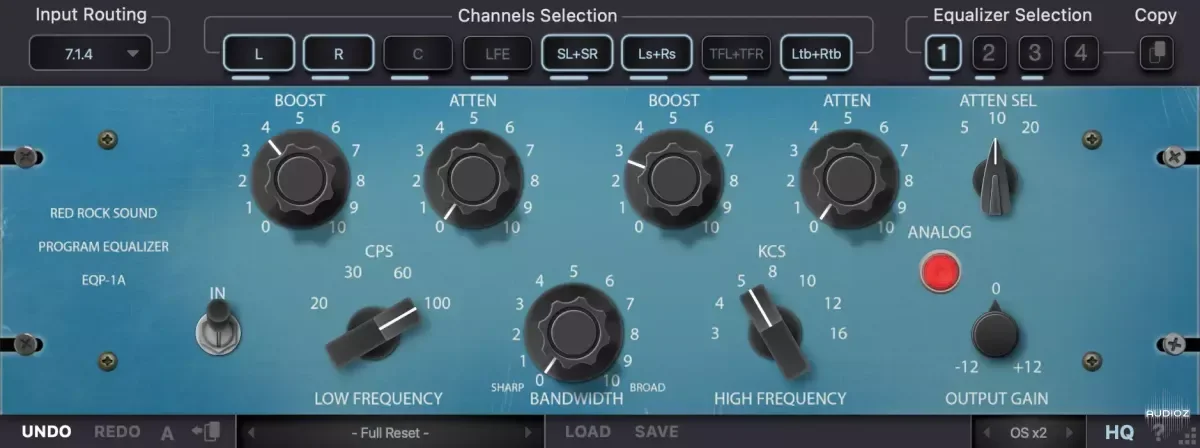Click the BROAD bandwidth label

648,387
